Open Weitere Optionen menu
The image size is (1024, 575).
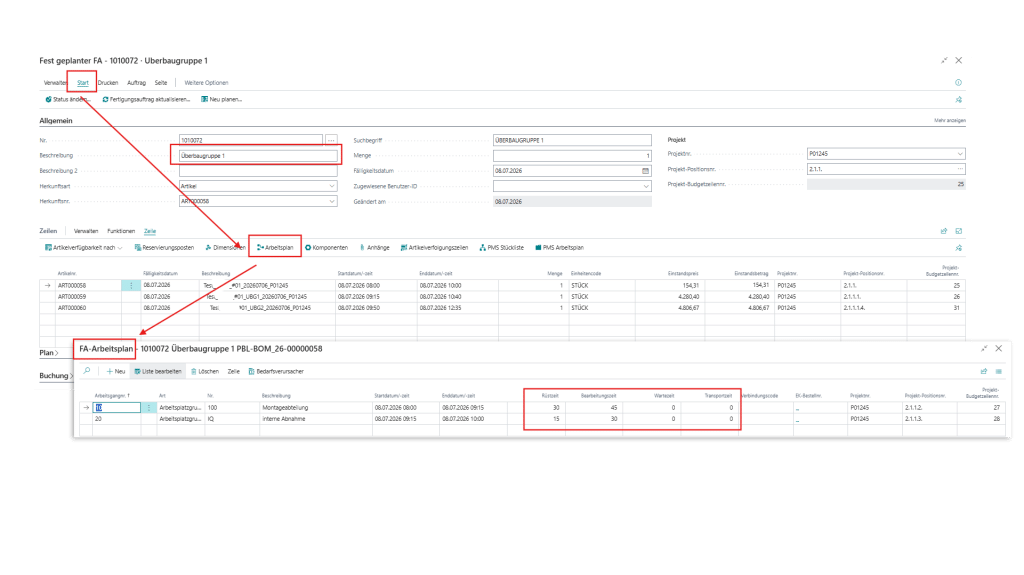(206, 83)
